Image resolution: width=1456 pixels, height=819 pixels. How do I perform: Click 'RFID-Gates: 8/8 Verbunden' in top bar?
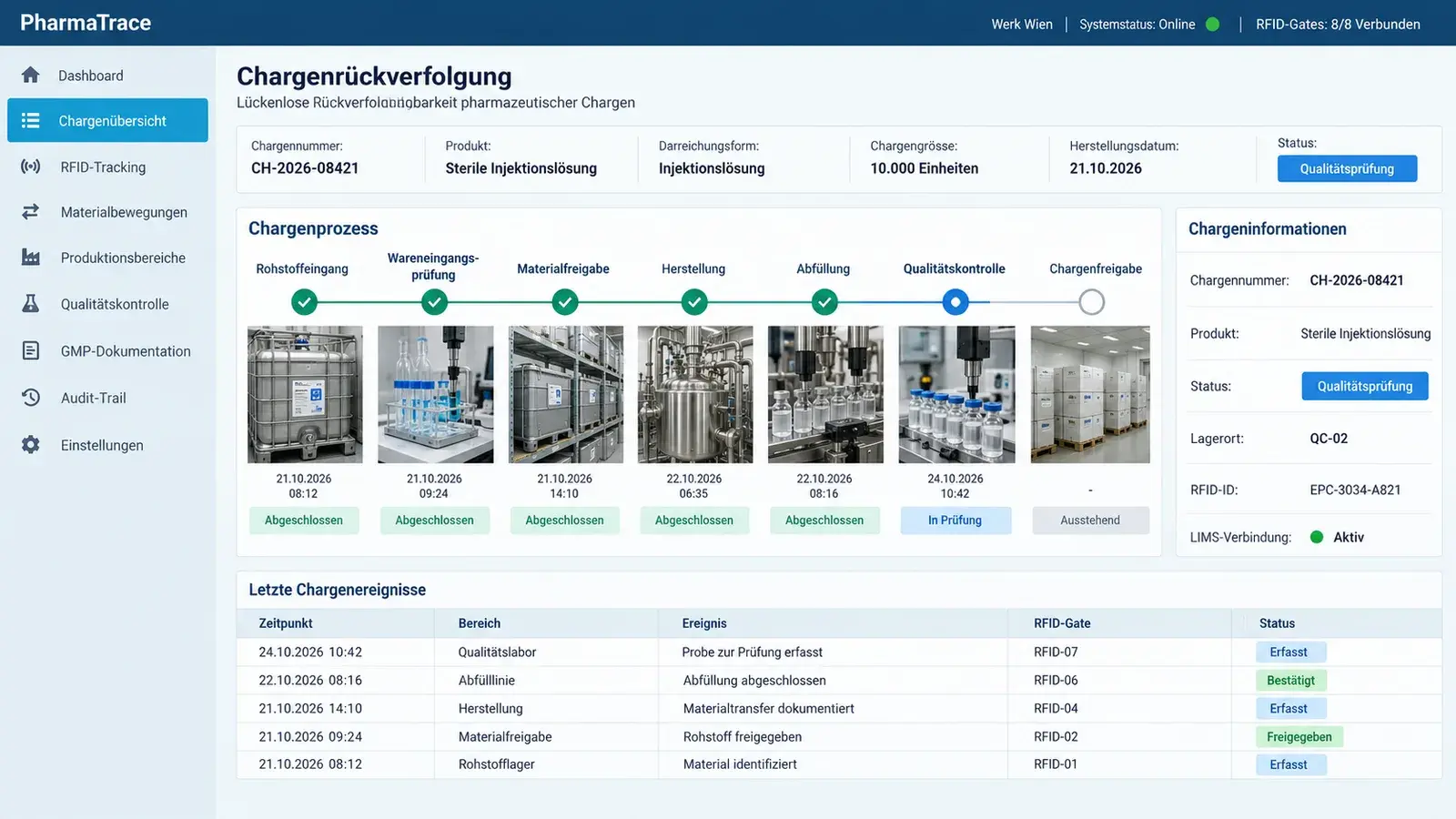pyautogui.click(x=1338, y=25)
